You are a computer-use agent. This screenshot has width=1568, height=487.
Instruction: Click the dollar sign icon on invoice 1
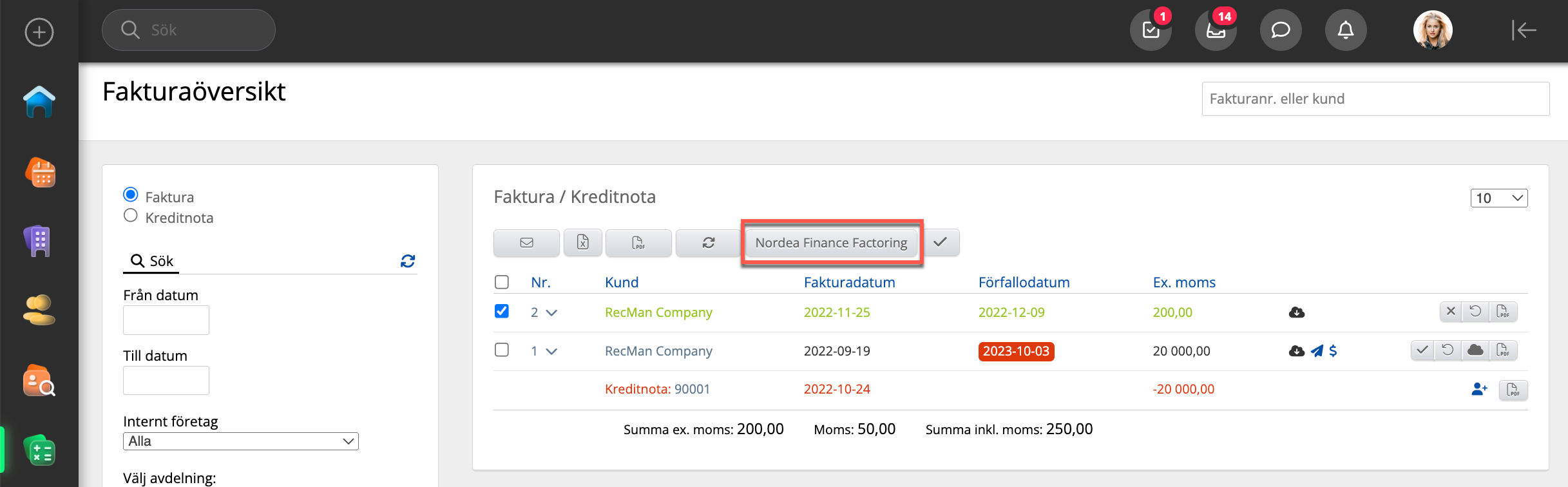(1333, 351)
